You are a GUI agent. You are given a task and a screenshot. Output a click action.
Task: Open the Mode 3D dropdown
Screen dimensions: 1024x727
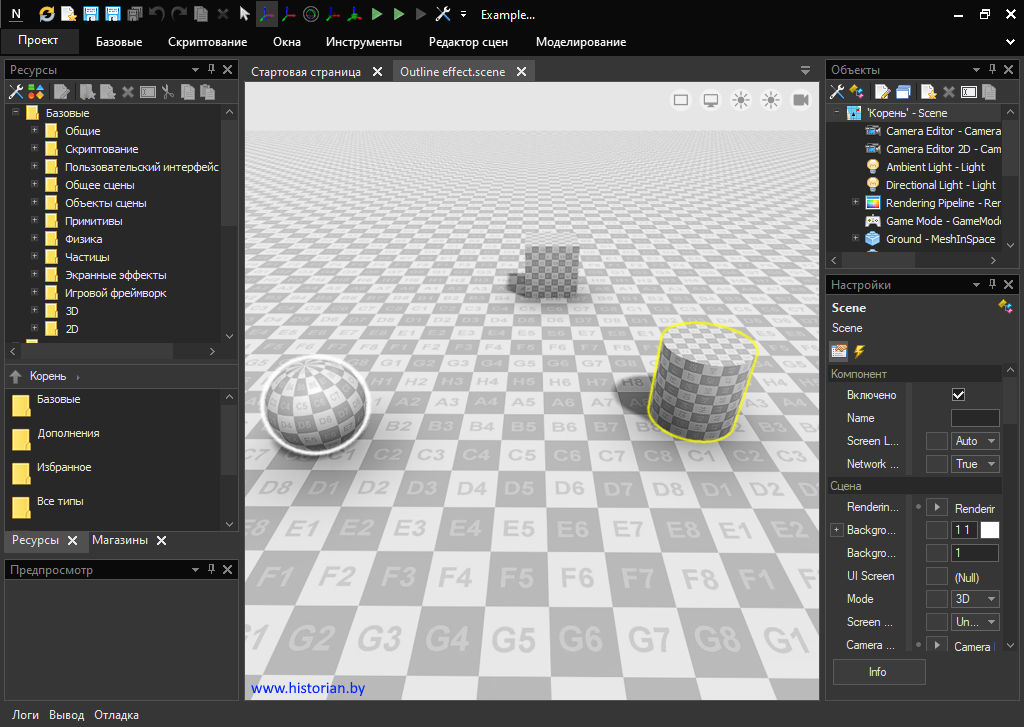point(975,599)
